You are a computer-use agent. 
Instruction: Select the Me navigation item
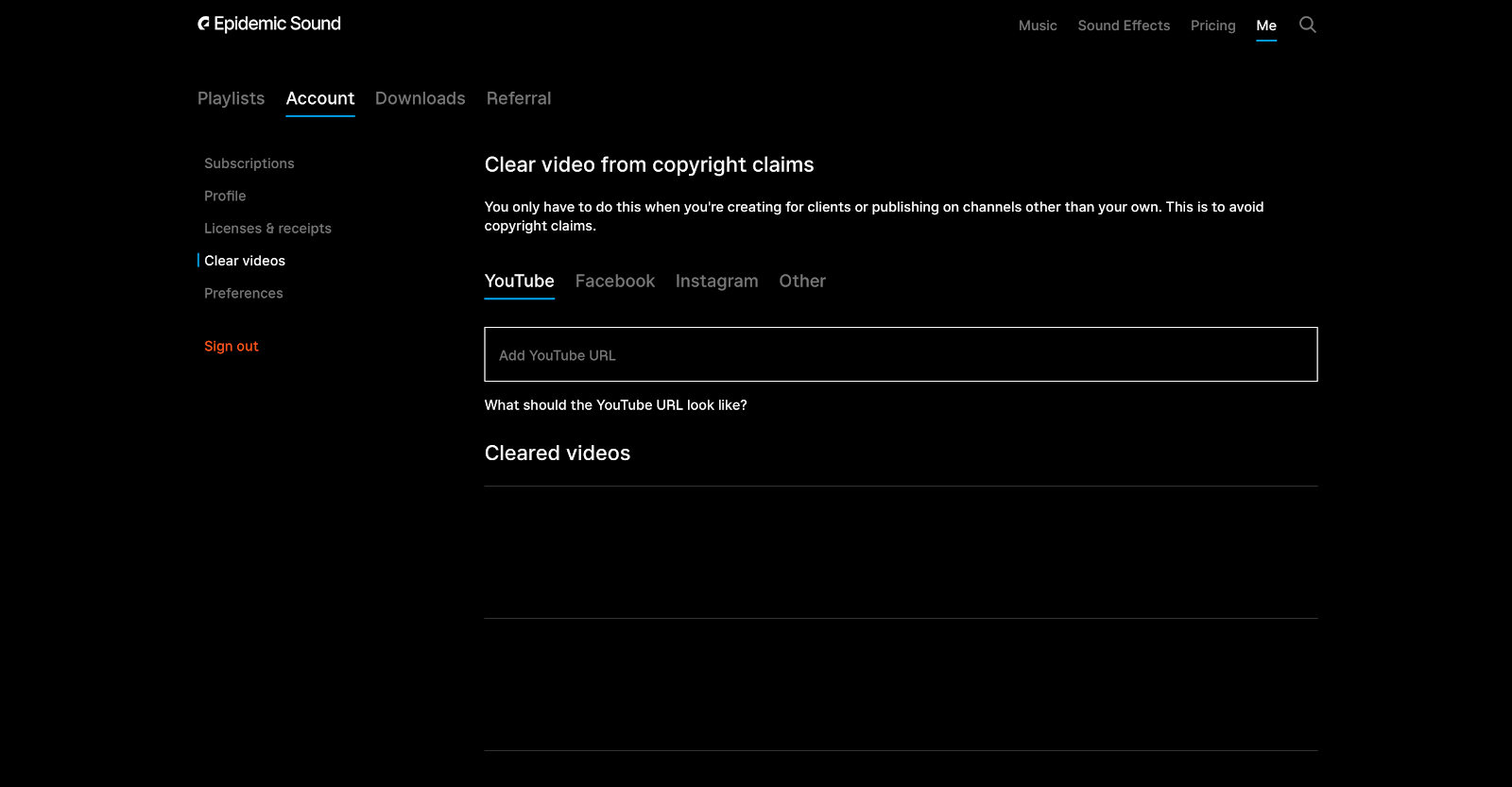click(x=1265, y=26)
